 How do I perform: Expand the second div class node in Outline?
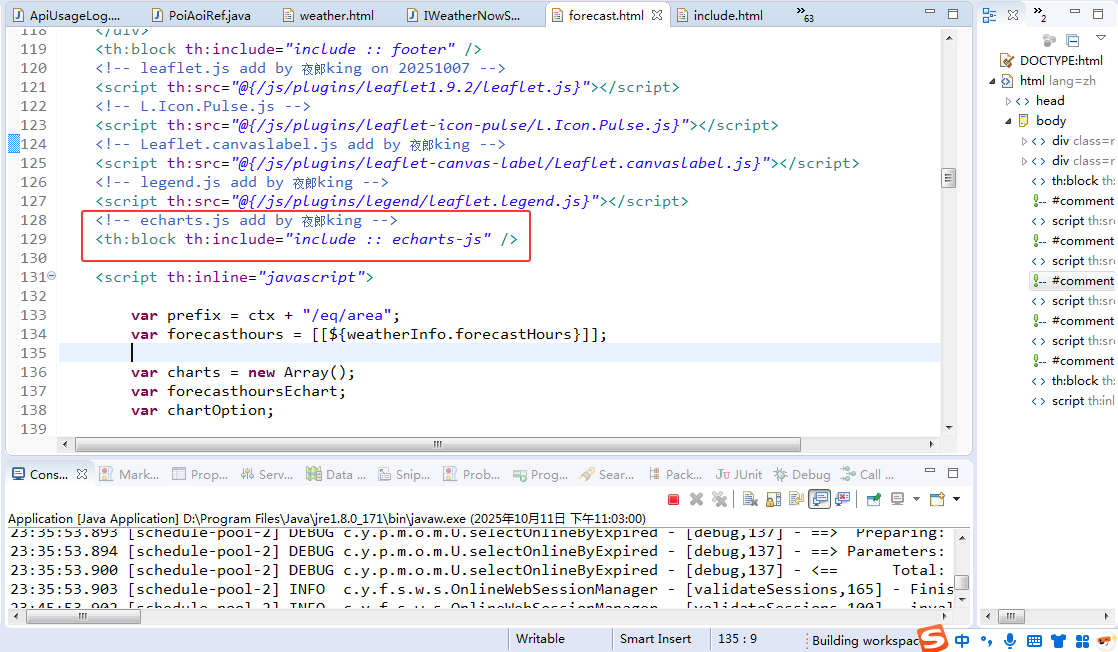pyautogui.click(x=1025, y=161)
